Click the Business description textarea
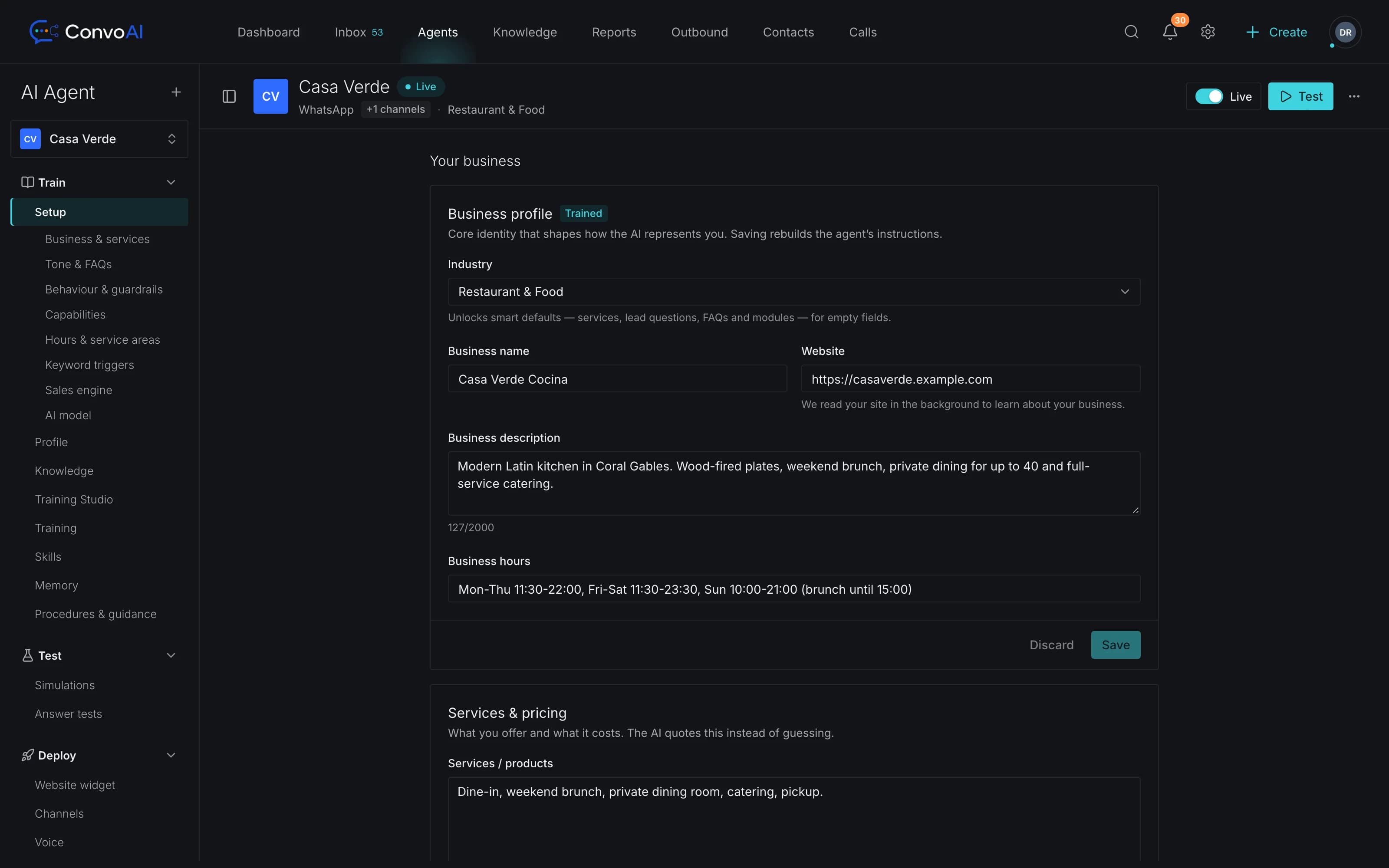Screen dimensions: 1389x868 click(794, 483)
